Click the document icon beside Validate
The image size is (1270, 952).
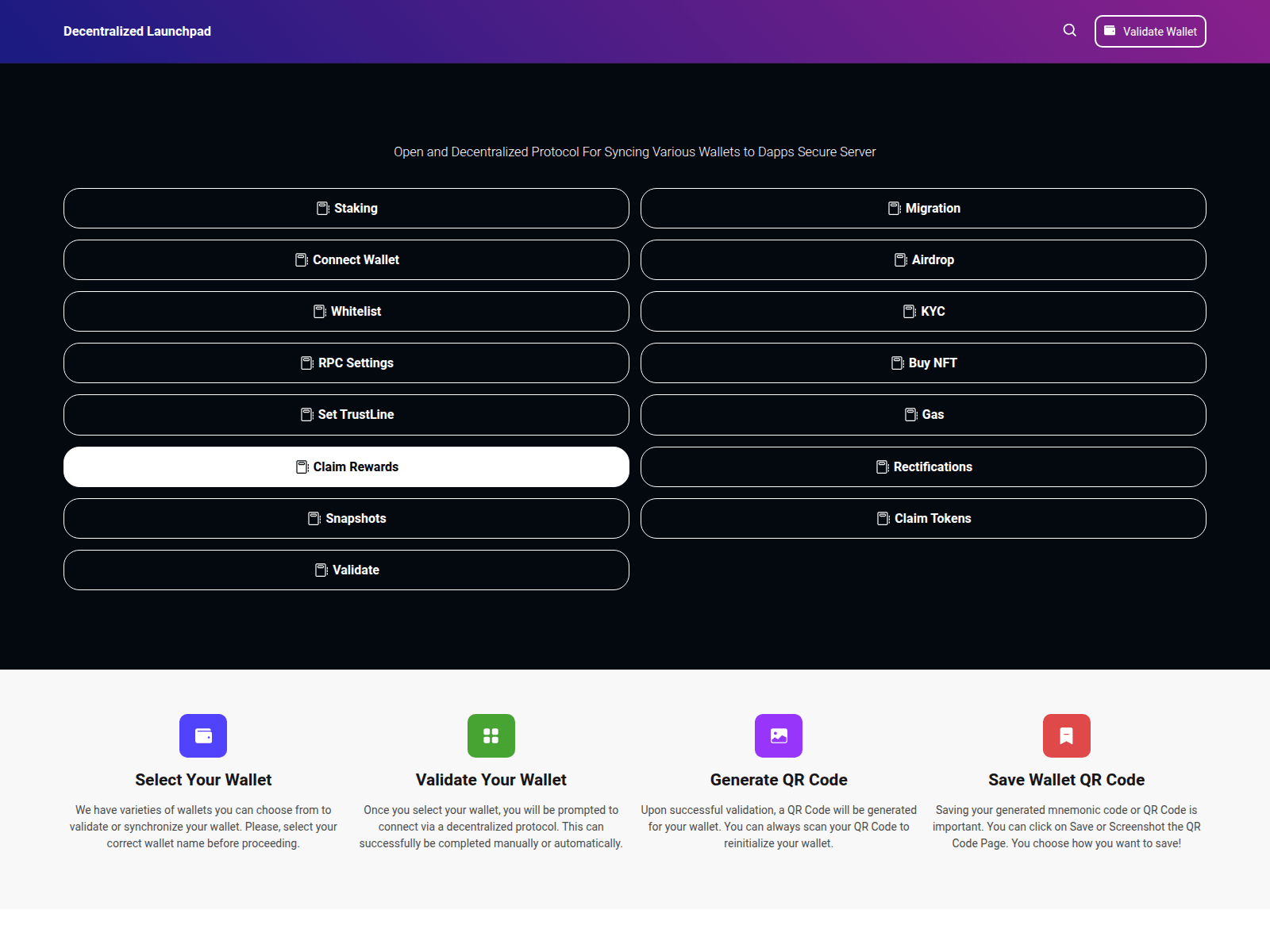(321, 570)
